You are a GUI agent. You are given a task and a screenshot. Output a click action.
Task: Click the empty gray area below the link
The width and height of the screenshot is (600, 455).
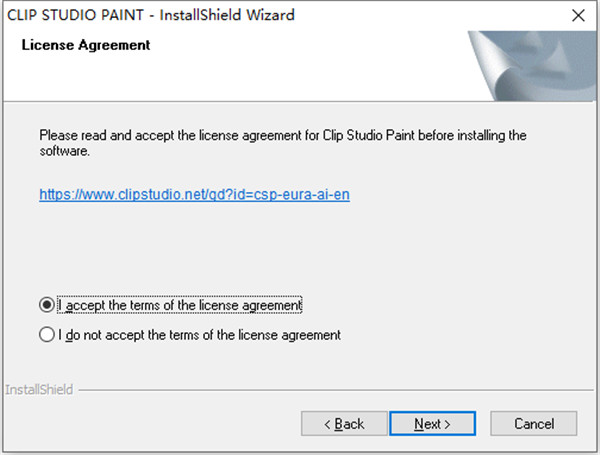tap(300, 250)
